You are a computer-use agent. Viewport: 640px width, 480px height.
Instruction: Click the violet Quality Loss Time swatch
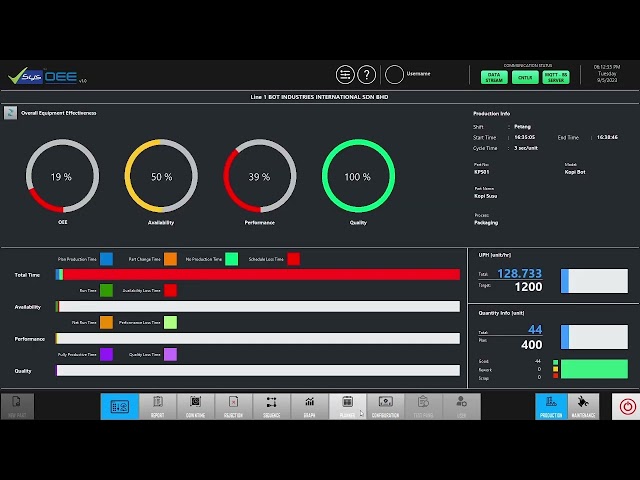tap(171, 354)
